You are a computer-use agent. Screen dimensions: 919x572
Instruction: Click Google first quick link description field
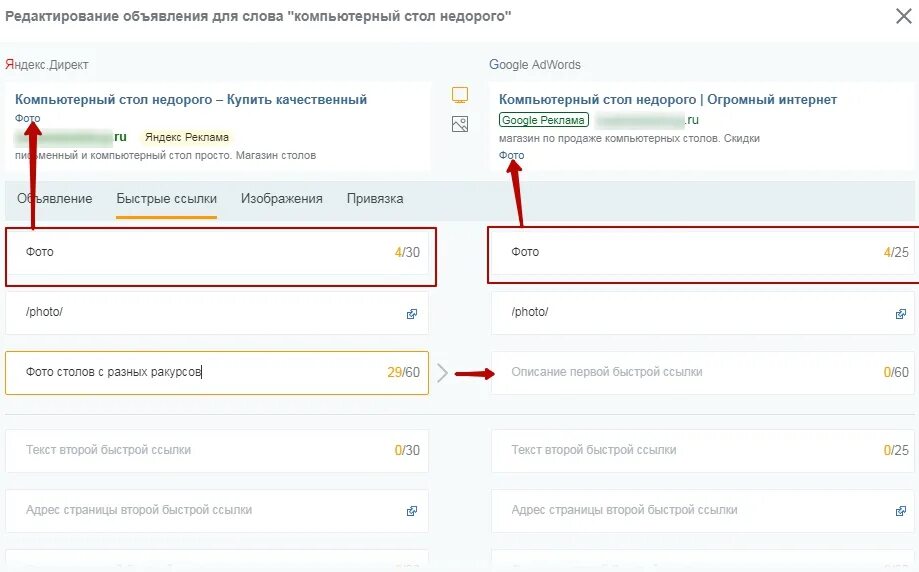point(703,373)
